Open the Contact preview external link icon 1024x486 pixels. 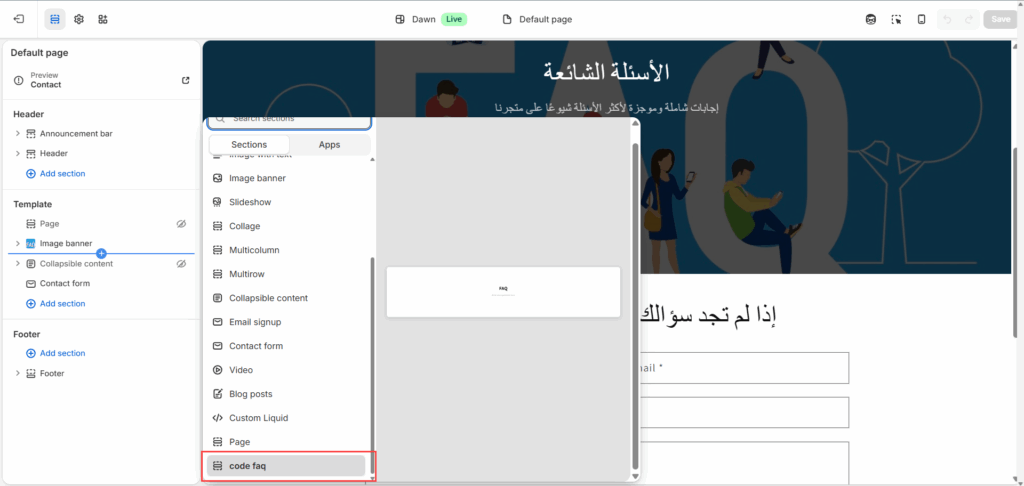185,80
